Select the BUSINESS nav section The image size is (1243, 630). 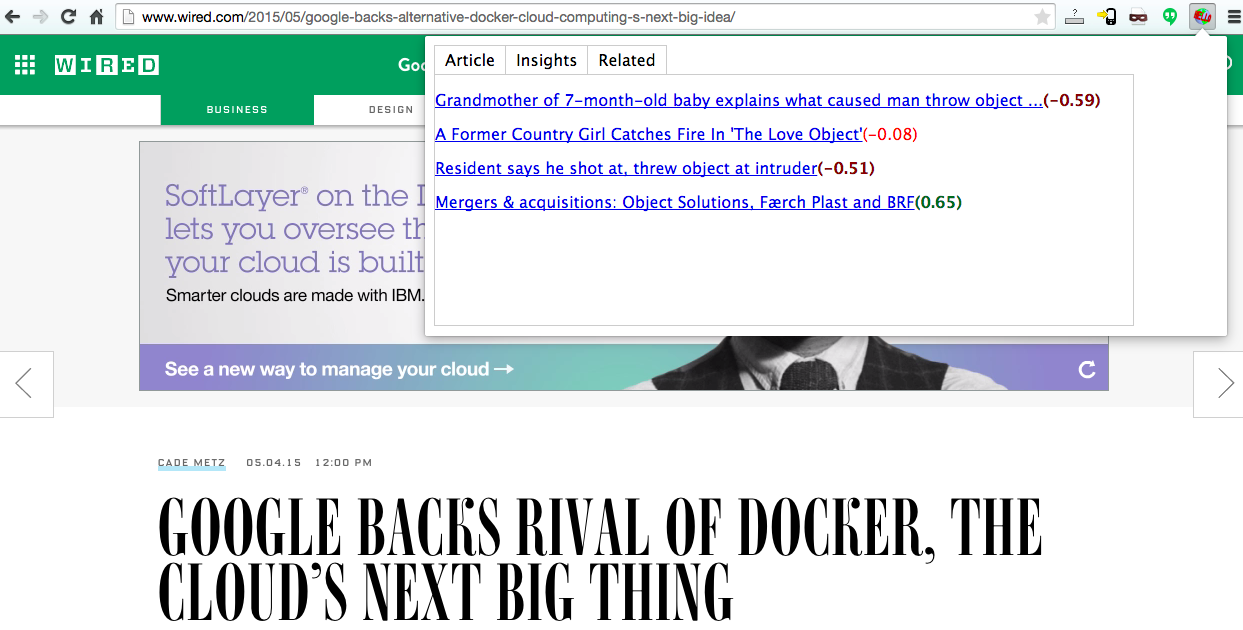tap(237, 110)
